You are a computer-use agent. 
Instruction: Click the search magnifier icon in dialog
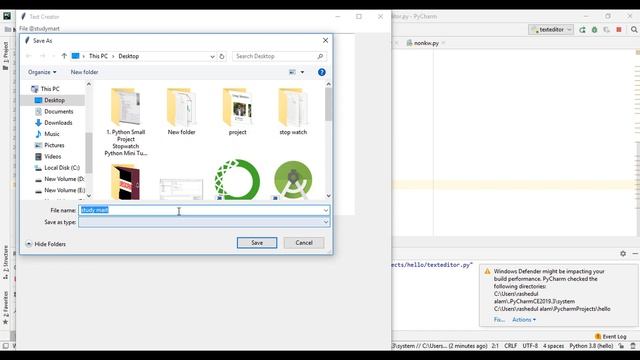pos(320,56)
